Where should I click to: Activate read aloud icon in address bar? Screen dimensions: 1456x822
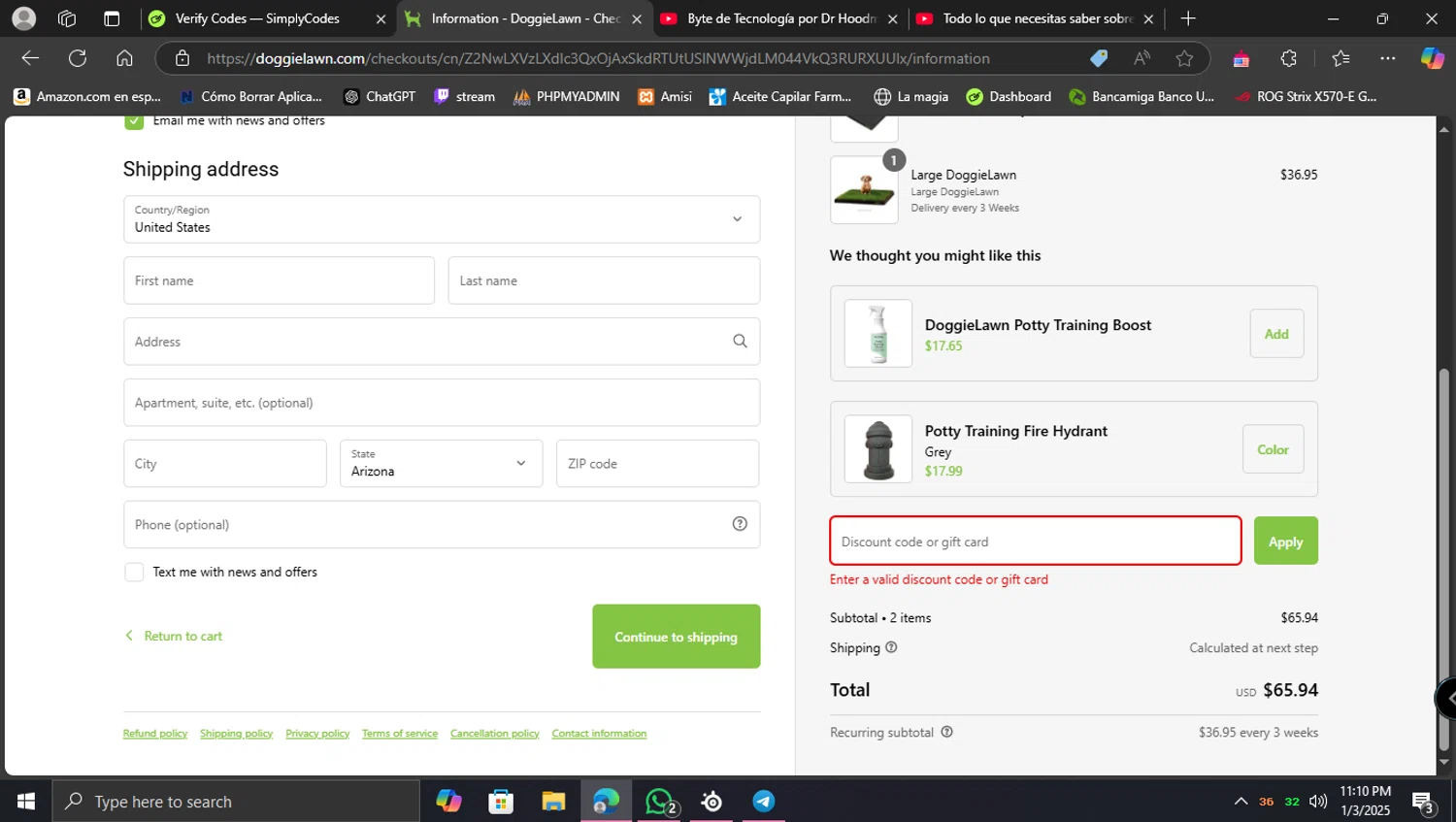click(1142, 58)
